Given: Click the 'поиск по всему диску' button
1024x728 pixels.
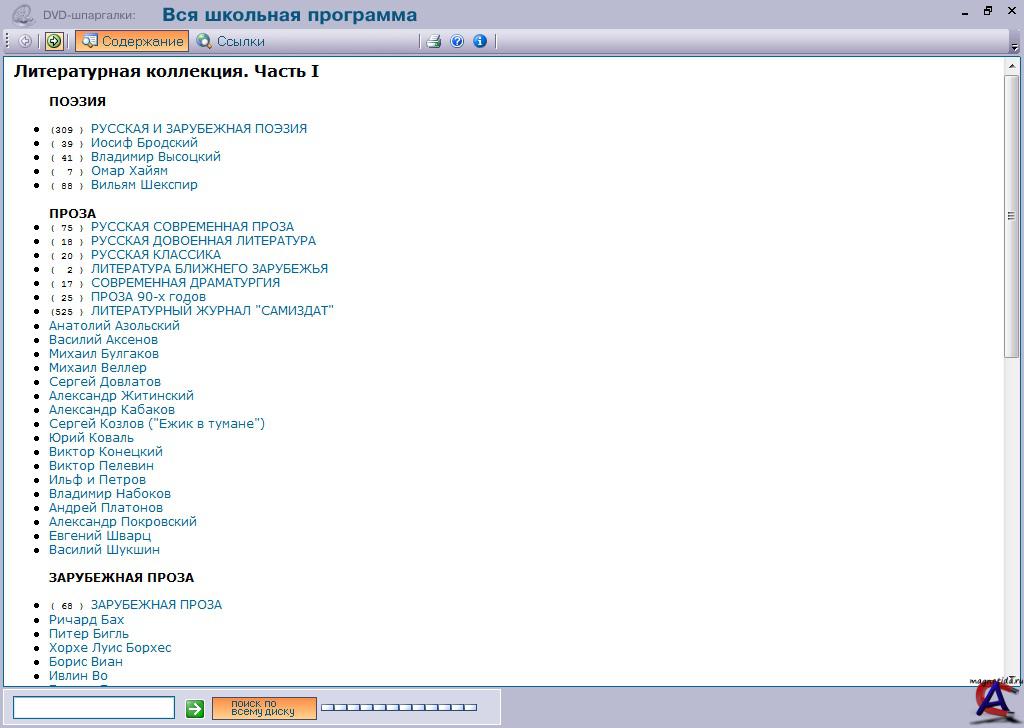Looking at the screenshot, I should [264, 708].
